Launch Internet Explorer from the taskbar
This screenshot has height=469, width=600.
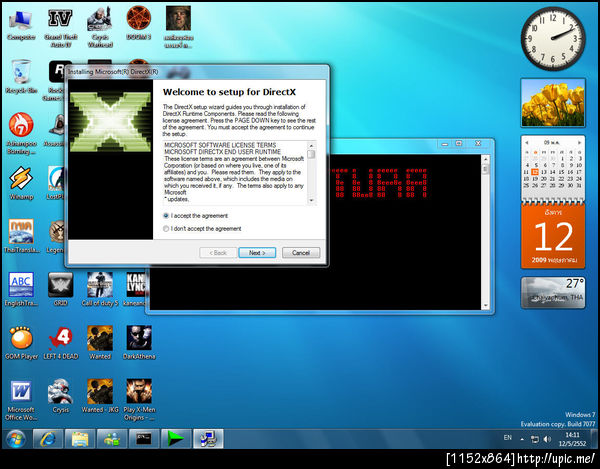point(47,439)
